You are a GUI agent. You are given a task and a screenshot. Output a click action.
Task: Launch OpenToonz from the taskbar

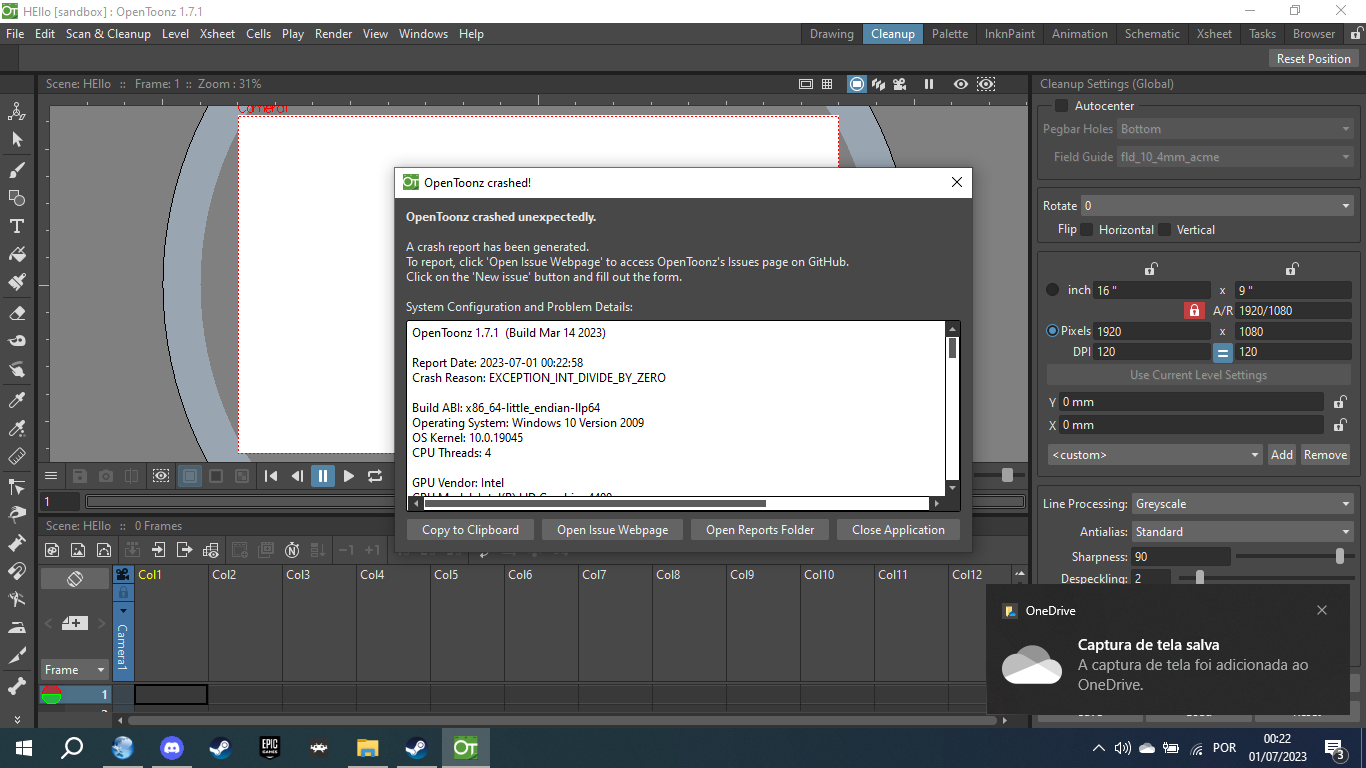(x=465, y=747)
